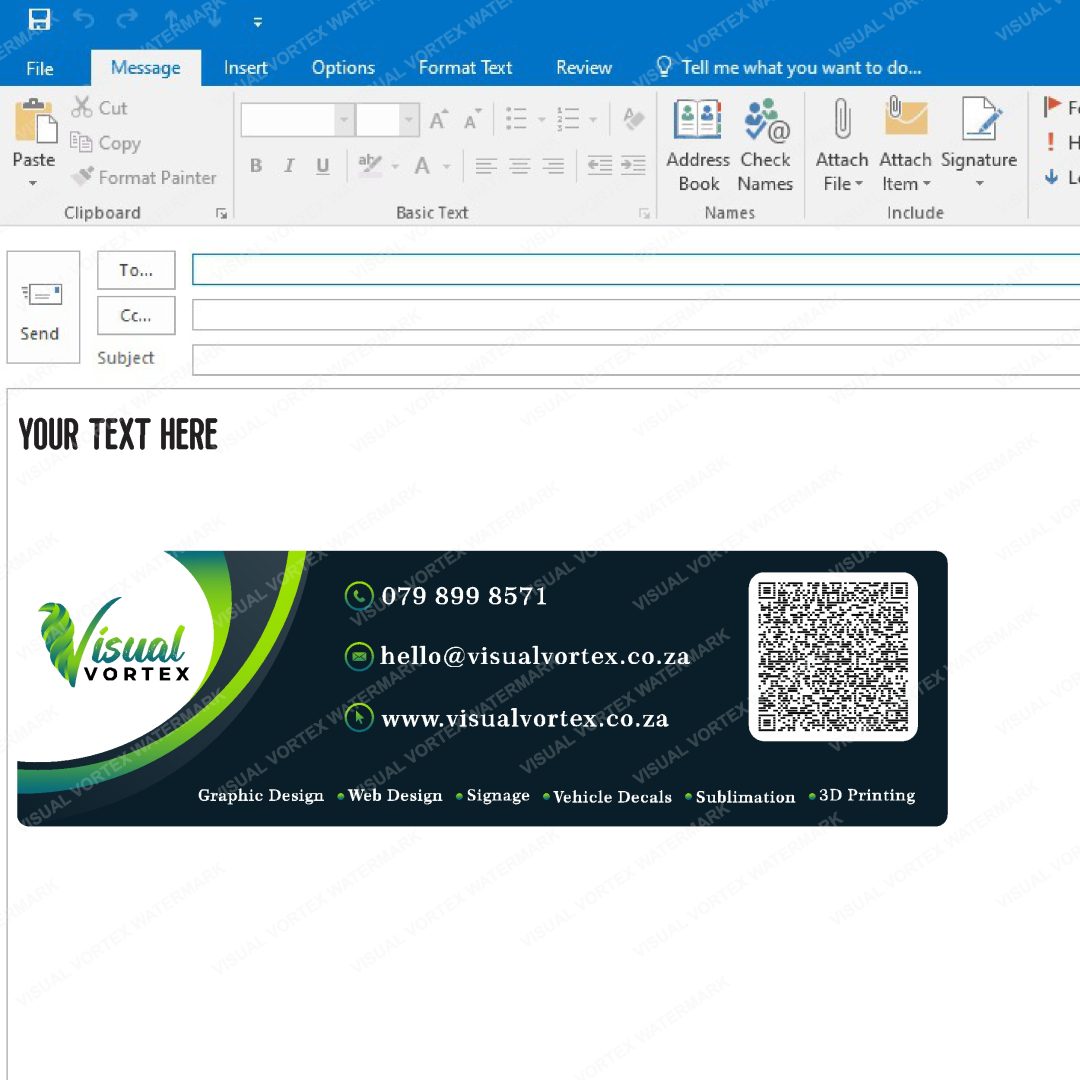Open the Basic Text dialog launcher

point(645,214)
